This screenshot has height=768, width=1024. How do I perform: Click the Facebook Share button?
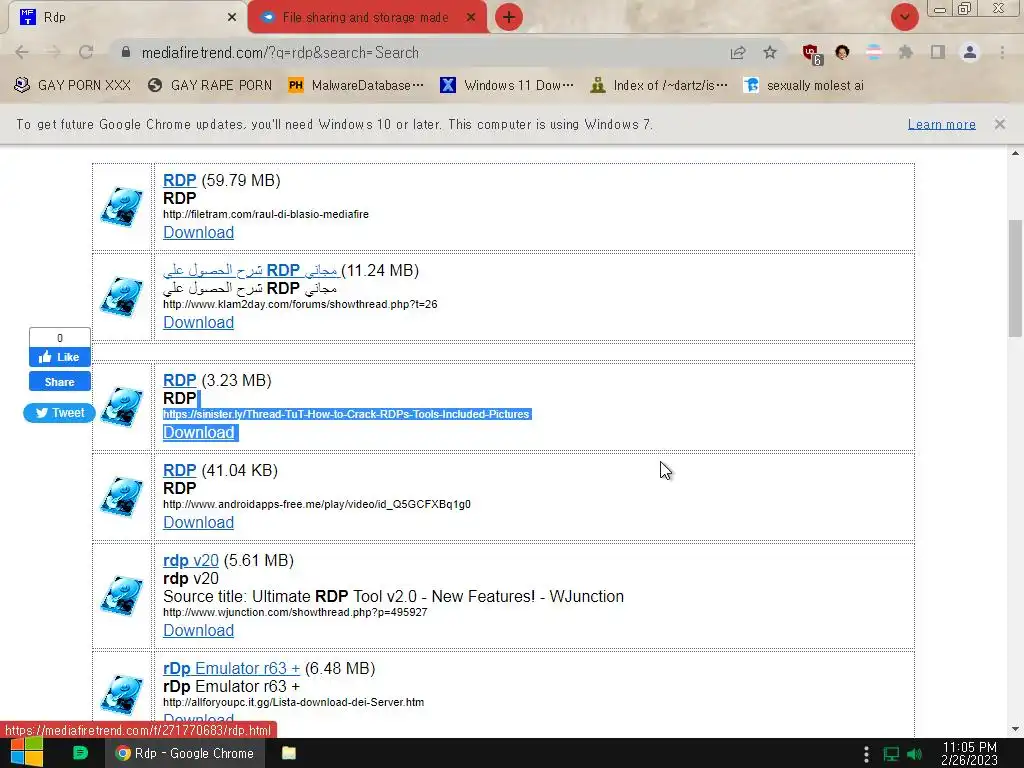point(59,382)
